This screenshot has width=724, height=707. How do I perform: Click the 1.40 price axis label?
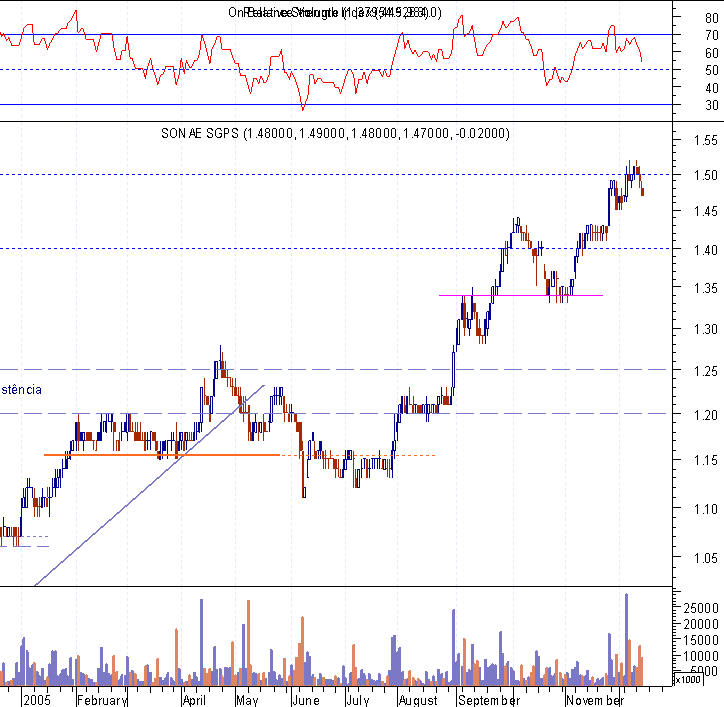706,250
